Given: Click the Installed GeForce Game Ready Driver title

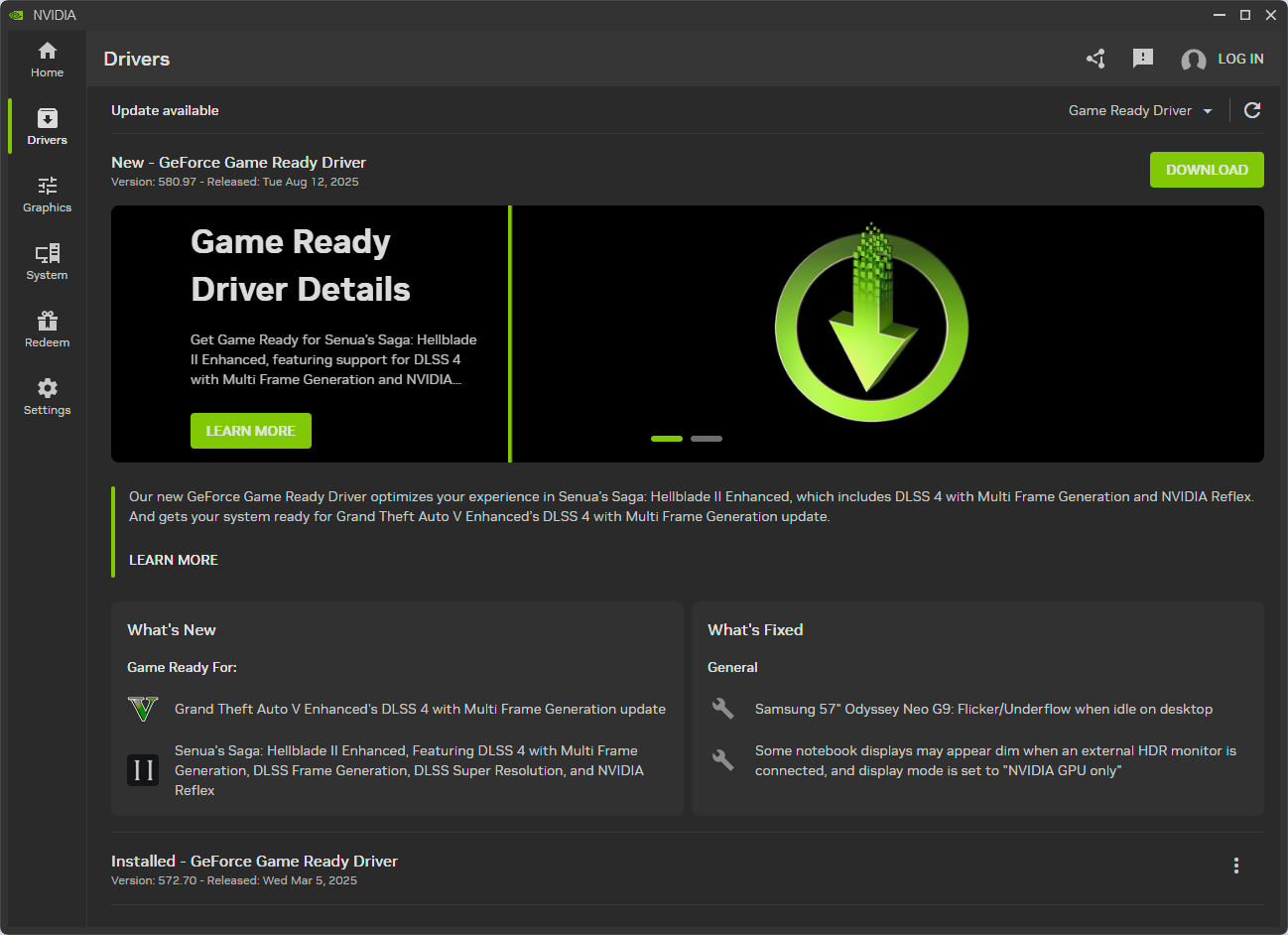Looking at the screenshot, I should pyautogui.click(x=254, y=861).
